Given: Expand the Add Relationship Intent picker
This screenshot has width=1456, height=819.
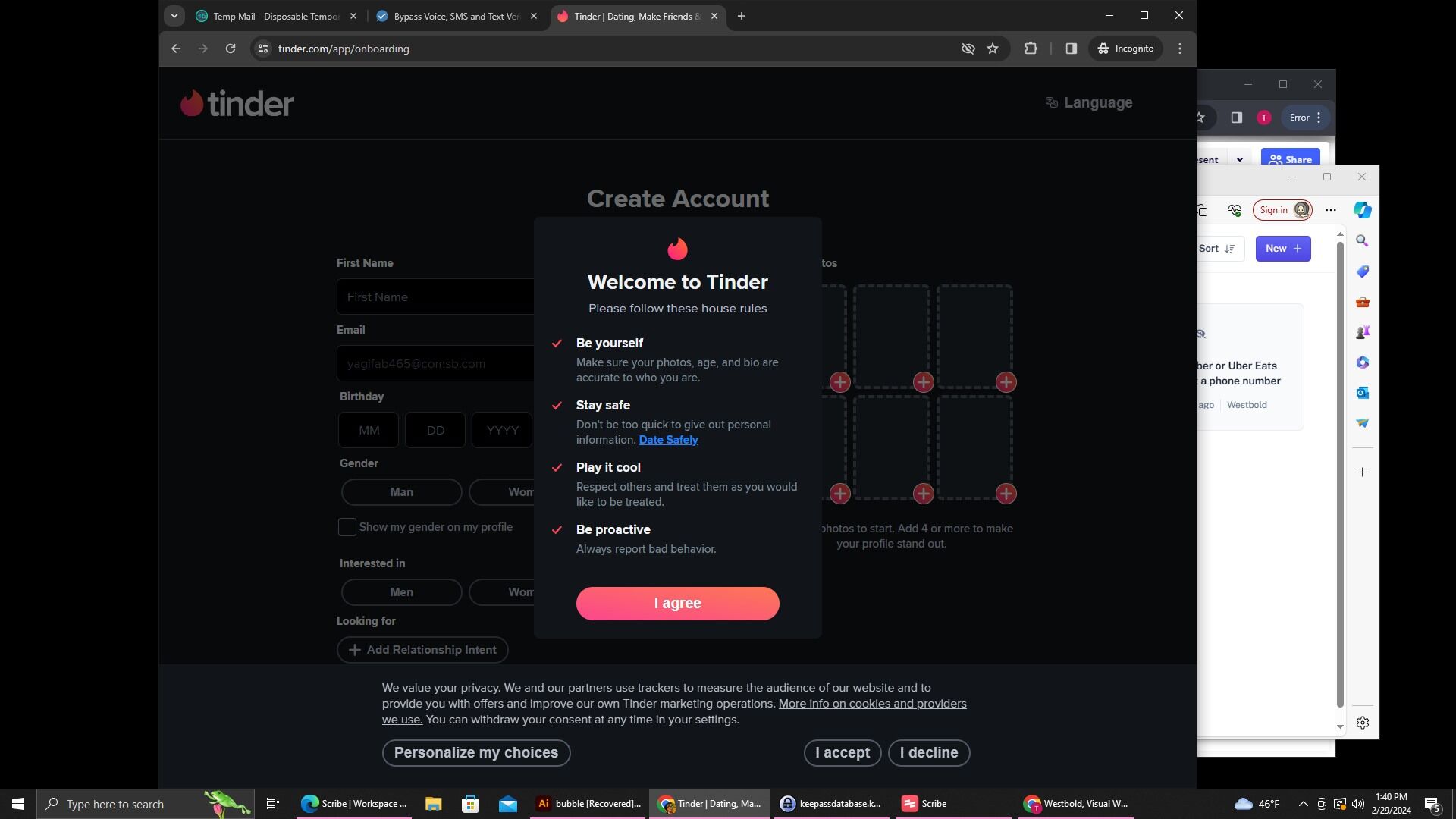Looking at the screenshot, I should click(422, 650).
